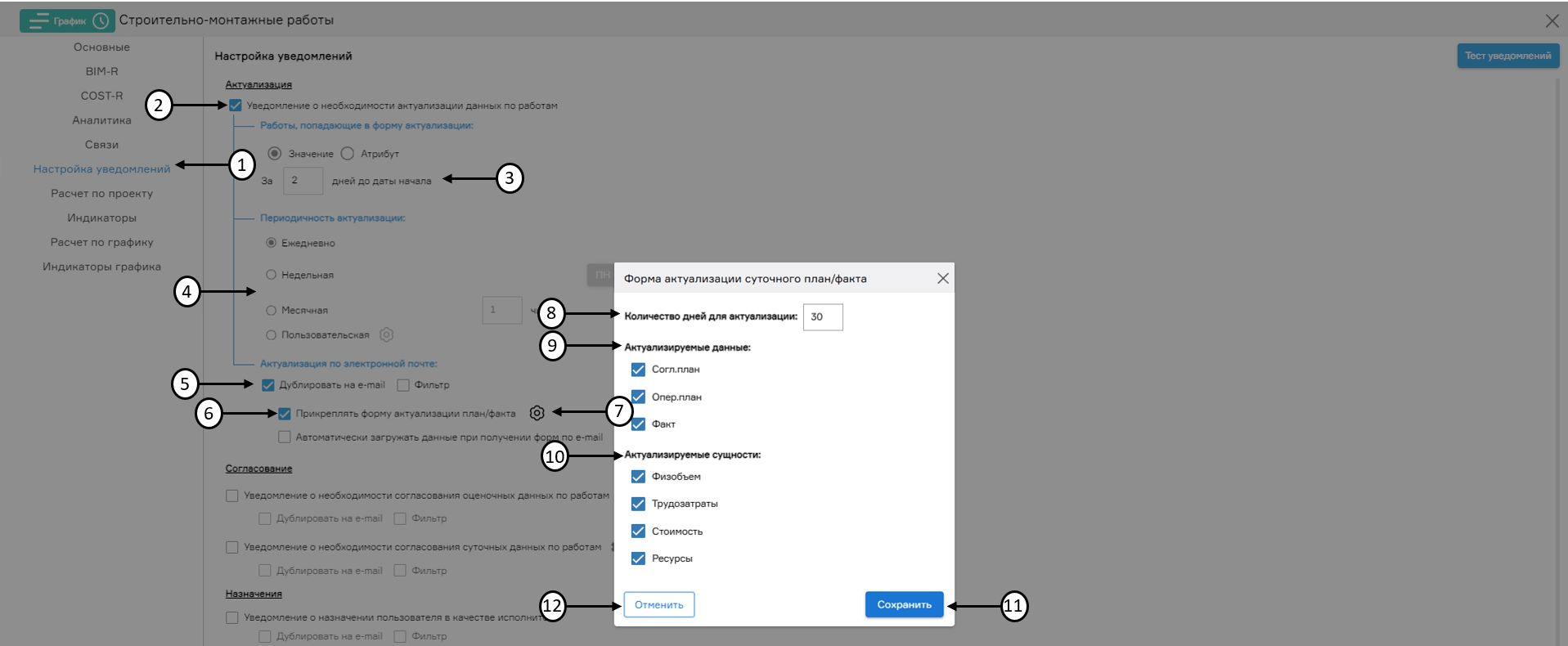Toggle the Опер.план checkbox

click(638, 397)
